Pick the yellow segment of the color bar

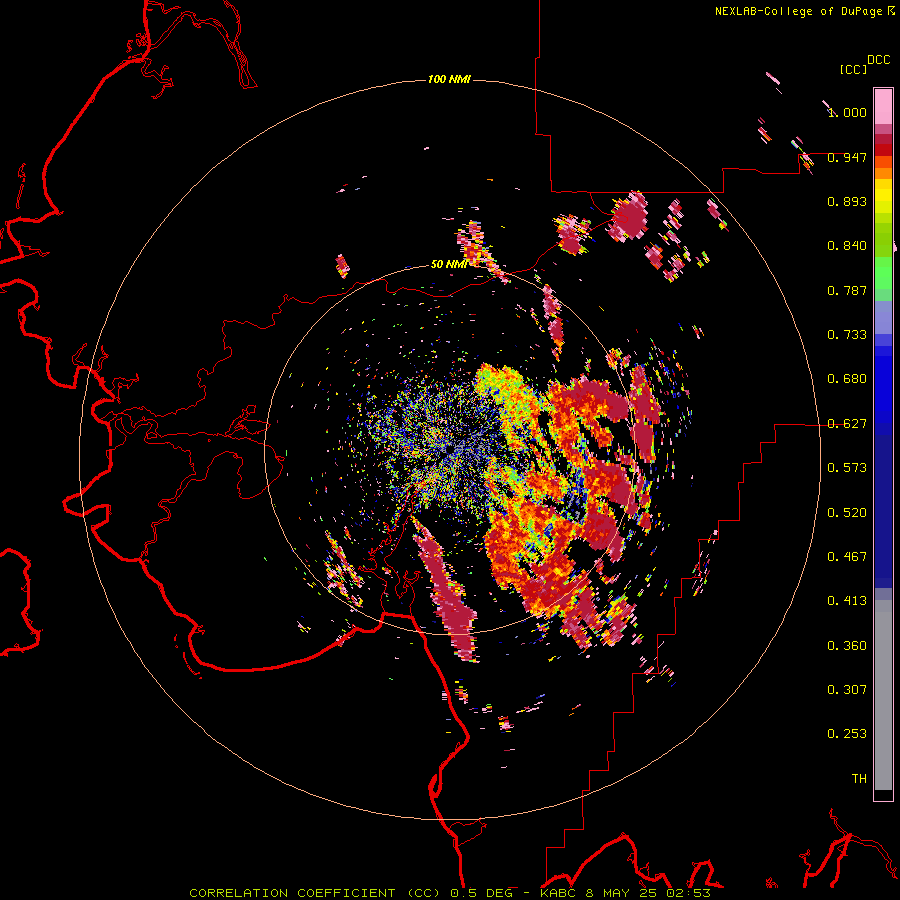point(883,196)
